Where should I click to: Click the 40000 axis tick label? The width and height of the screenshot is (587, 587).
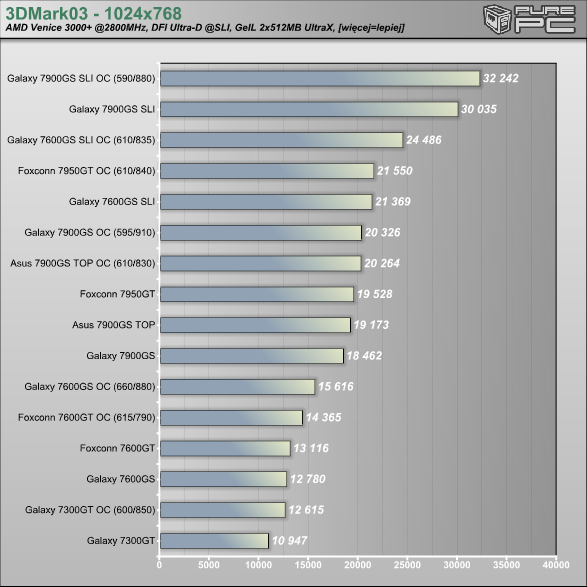point(556,565)
